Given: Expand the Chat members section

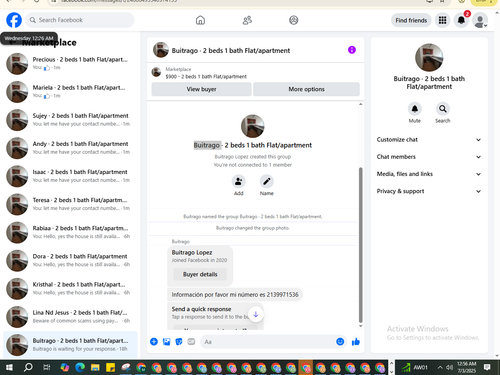Looking at the screenshot, I should 429,157.
